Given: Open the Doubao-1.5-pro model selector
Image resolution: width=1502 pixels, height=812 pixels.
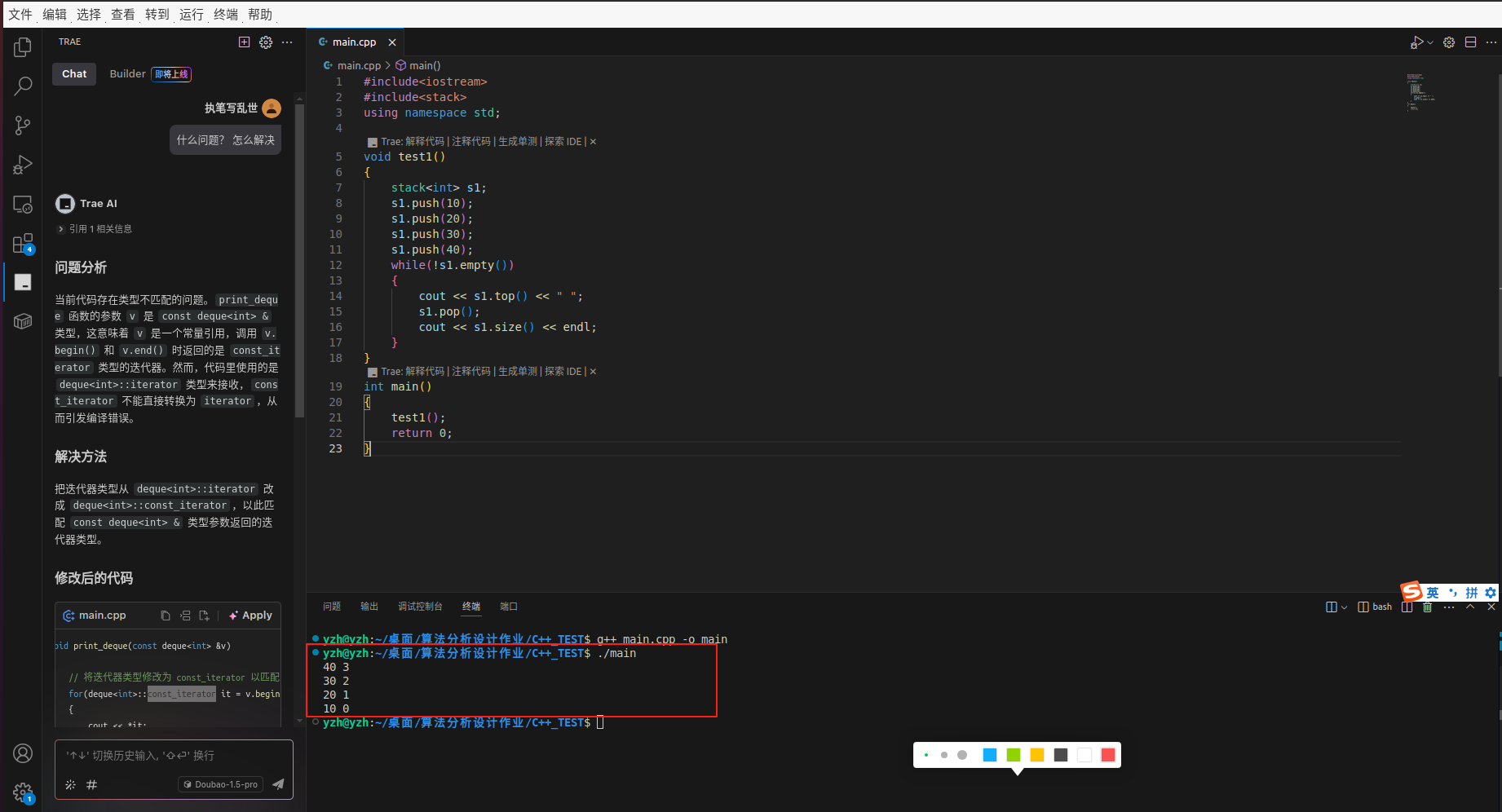Looking at the screenshot, I should click(x=220, y=784).
